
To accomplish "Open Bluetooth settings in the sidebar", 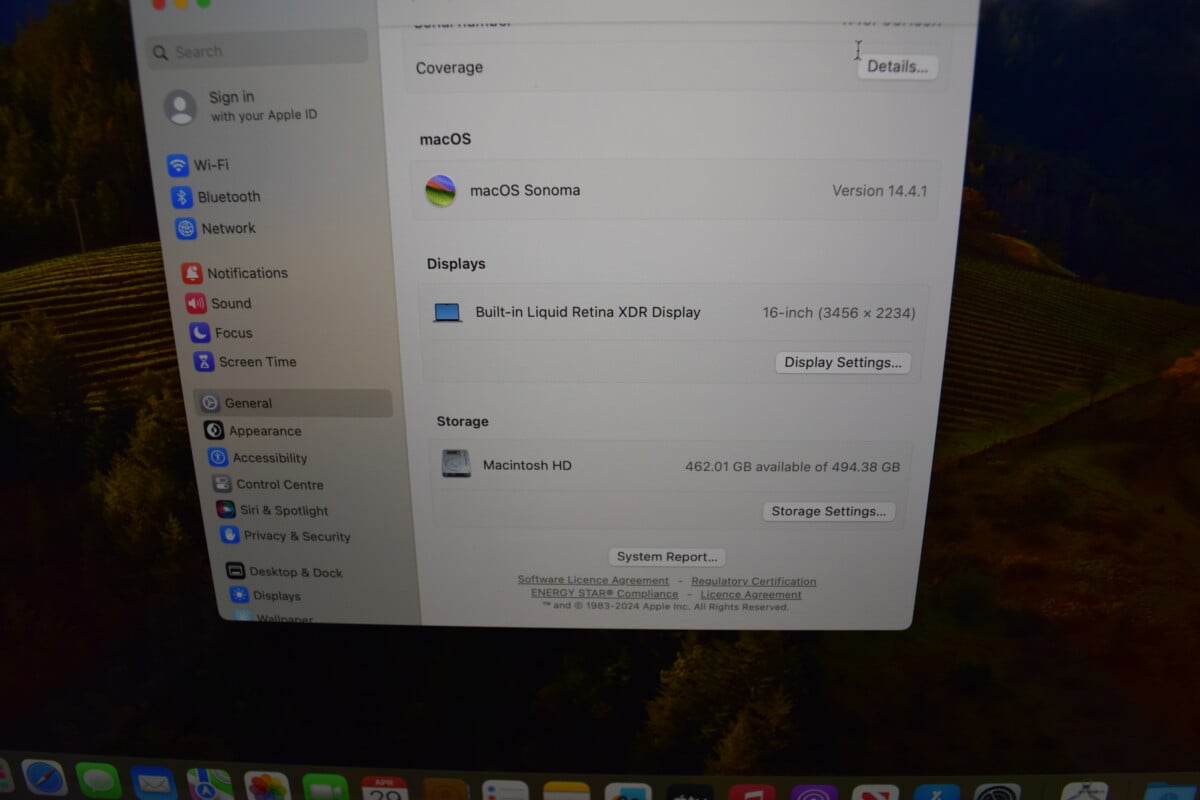I will click(216, 197).
